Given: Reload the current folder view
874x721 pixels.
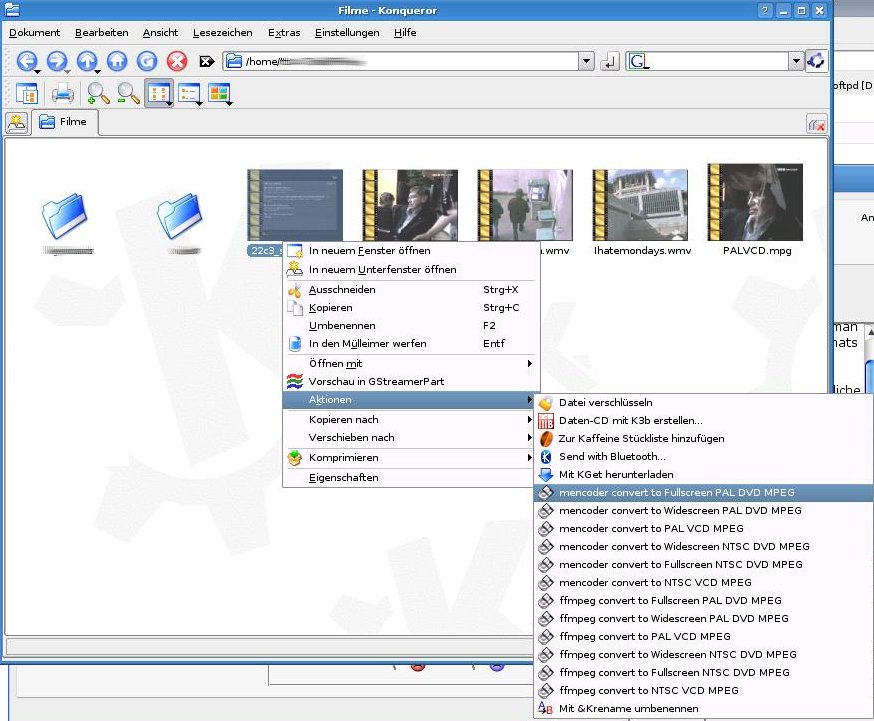Looking at the screenshot, I should [147, 61].
